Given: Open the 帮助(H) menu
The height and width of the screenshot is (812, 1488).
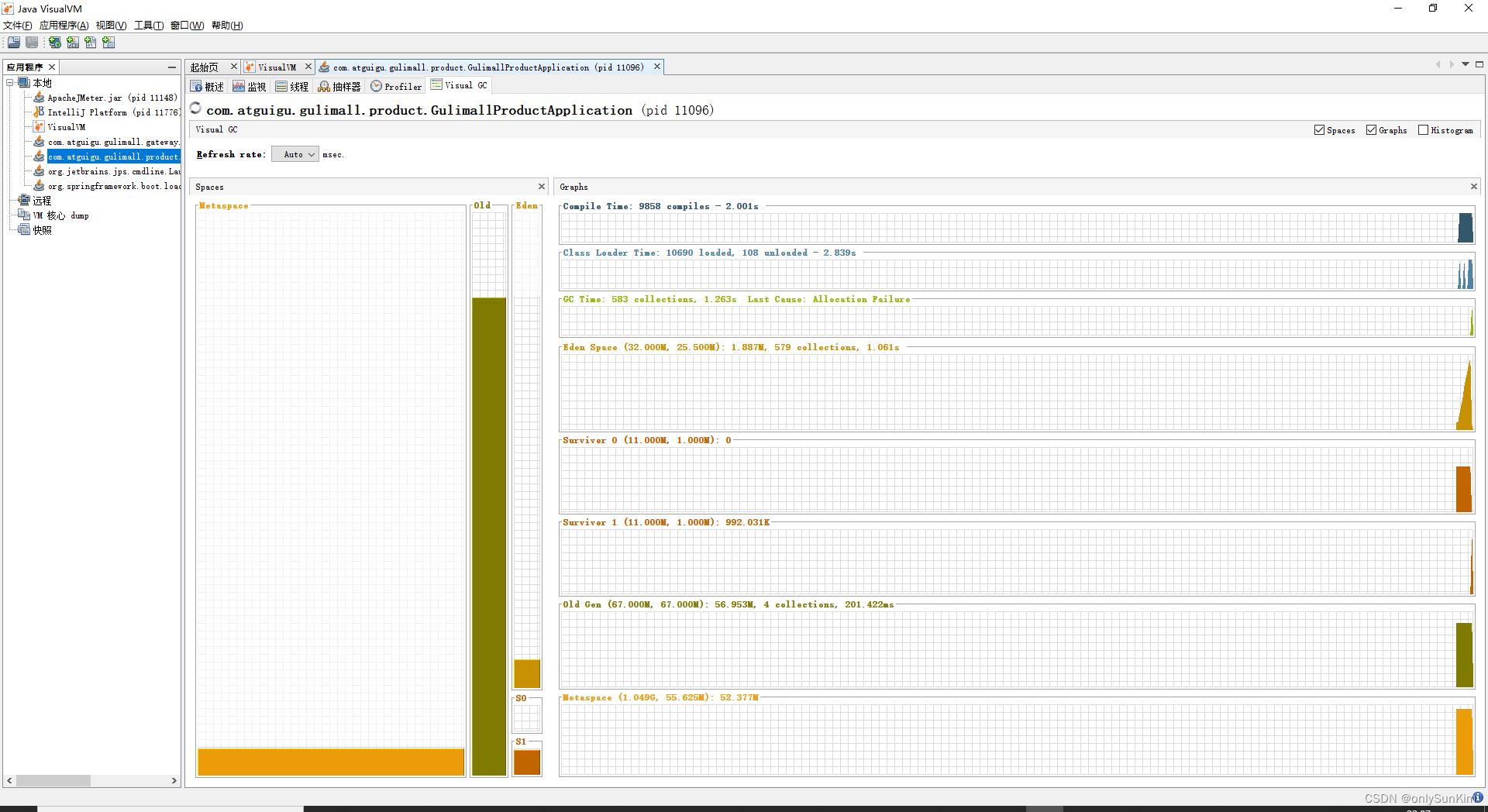Looking at the screenshot, I should click(227, 26).
